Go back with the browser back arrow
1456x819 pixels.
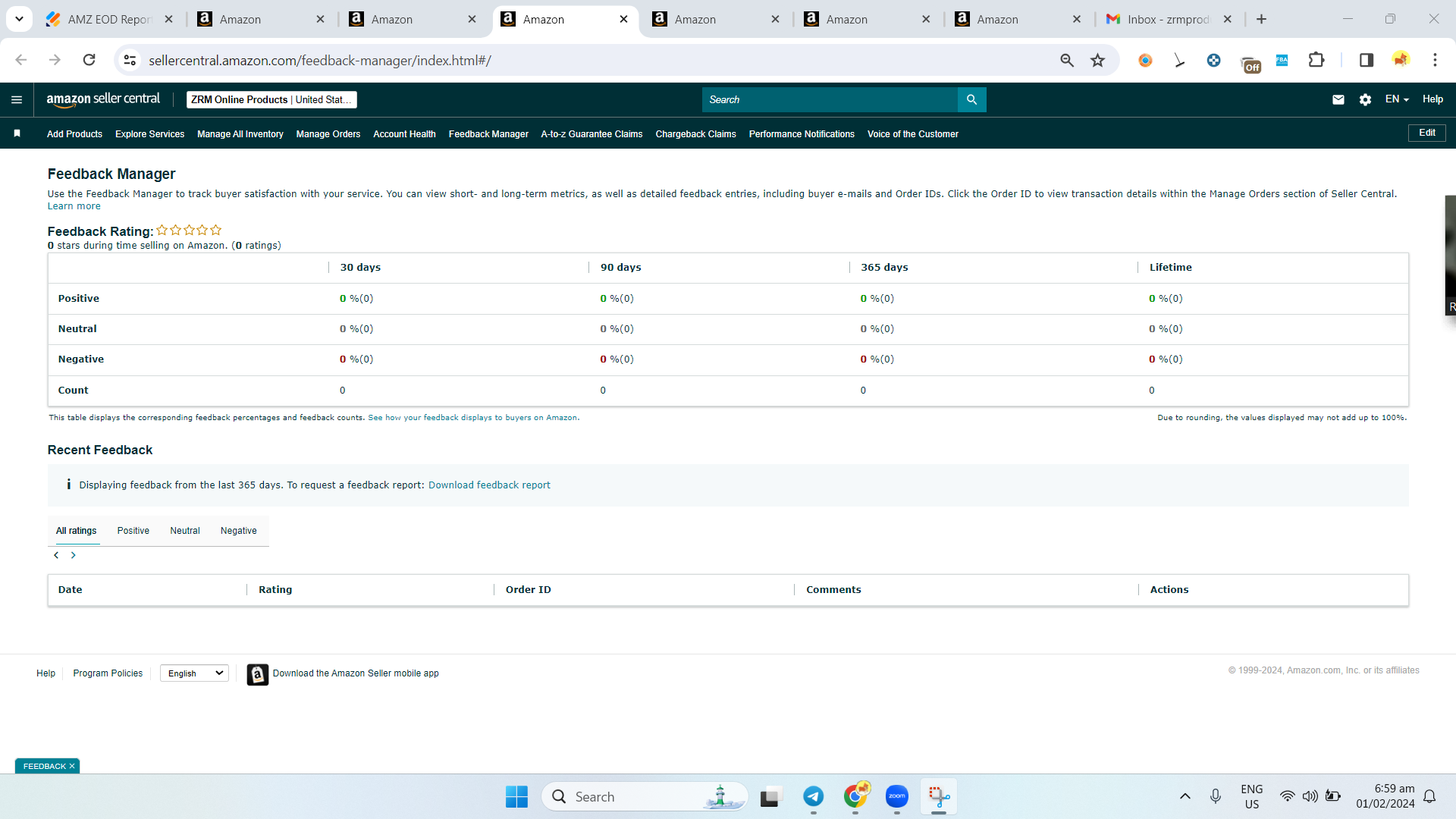click(21, 60)
